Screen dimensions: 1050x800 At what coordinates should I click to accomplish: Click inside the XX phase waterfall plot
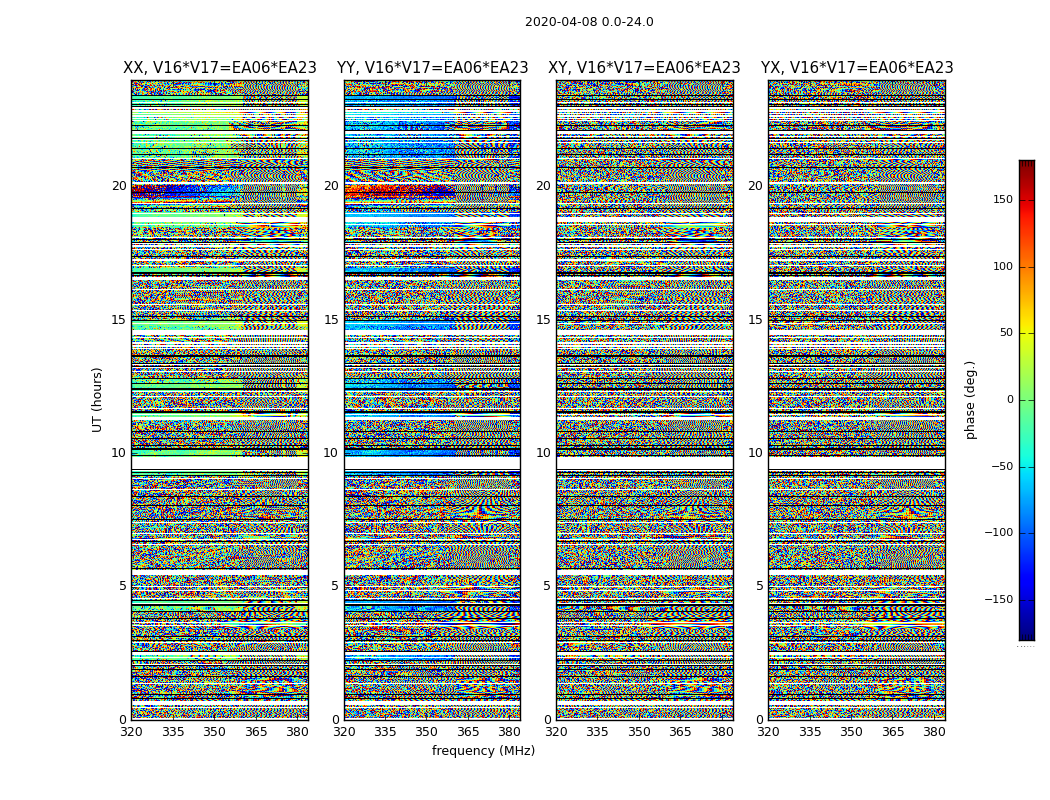pyautogui.click(x=220, y=400)
